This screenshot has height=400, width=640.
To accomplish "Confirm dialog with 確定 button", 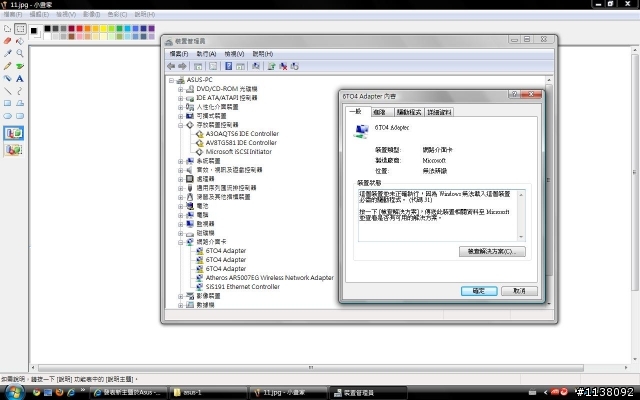I will click(x=479, y=291).
